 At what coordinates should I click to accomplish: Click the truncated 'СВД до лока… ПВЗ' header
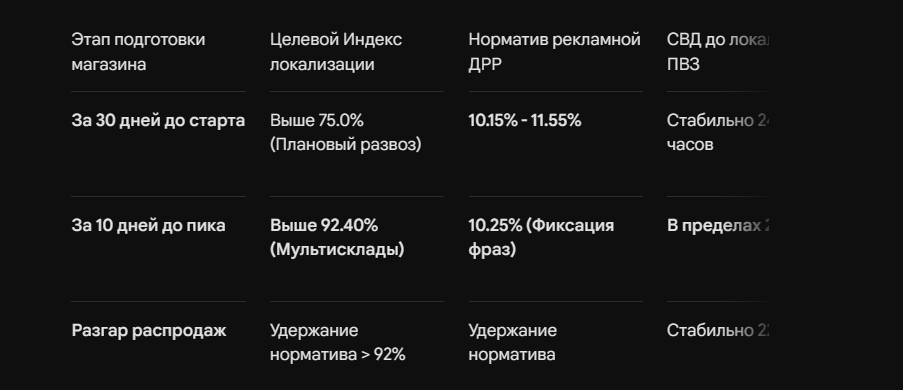pyautogui.click(x=718, y=52)
